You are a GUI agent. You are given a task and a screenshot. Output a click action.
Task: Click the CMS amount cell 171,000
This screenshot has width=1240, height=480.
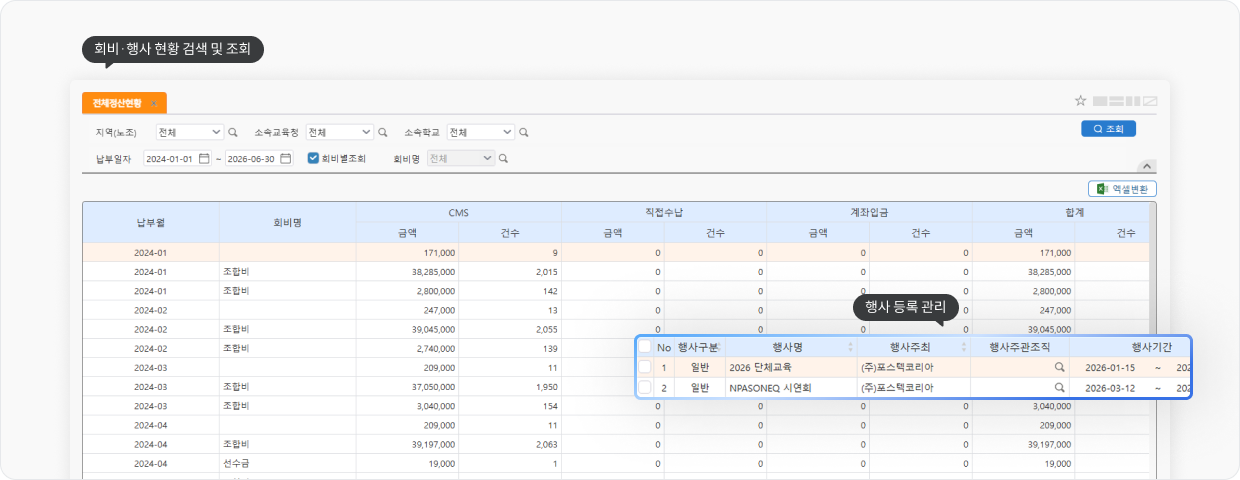(x=407, y=252)
